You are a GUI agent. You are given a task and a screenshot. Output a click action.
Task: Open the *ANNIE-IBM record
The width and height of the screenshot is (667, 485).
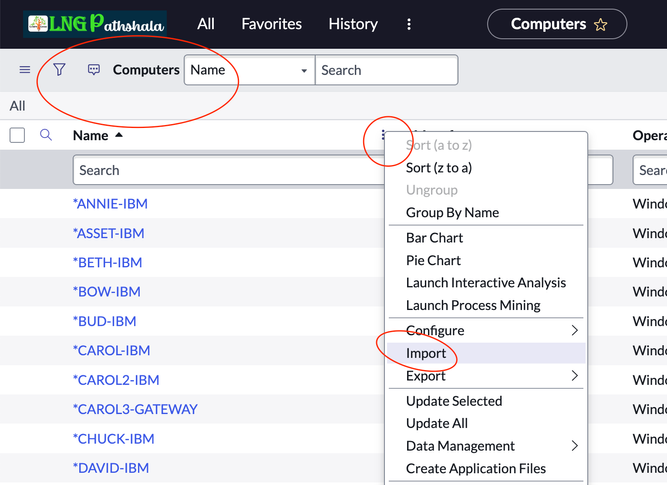(x=110, y=204)
